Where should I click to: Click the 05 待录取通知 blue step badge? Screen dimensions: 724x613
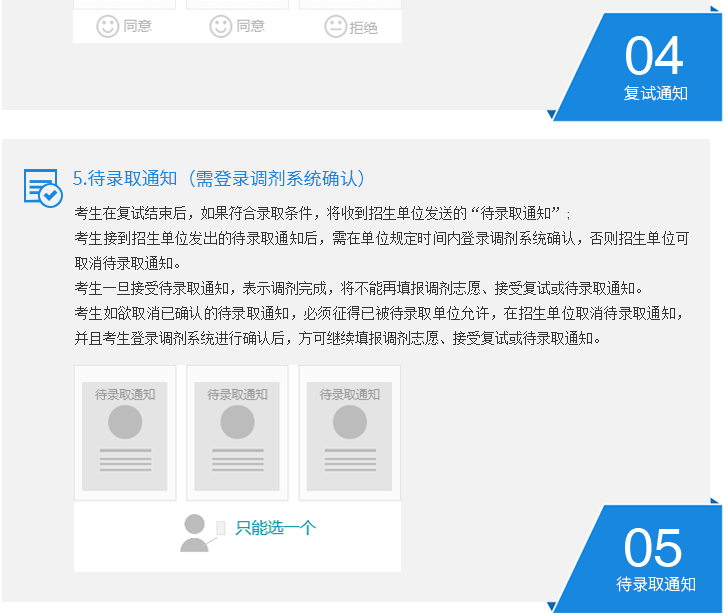639,559
